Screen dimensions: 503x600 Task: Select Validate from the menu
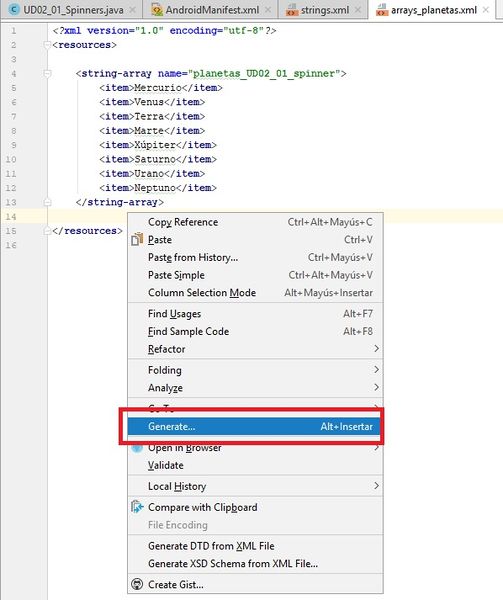click(255, 465)
